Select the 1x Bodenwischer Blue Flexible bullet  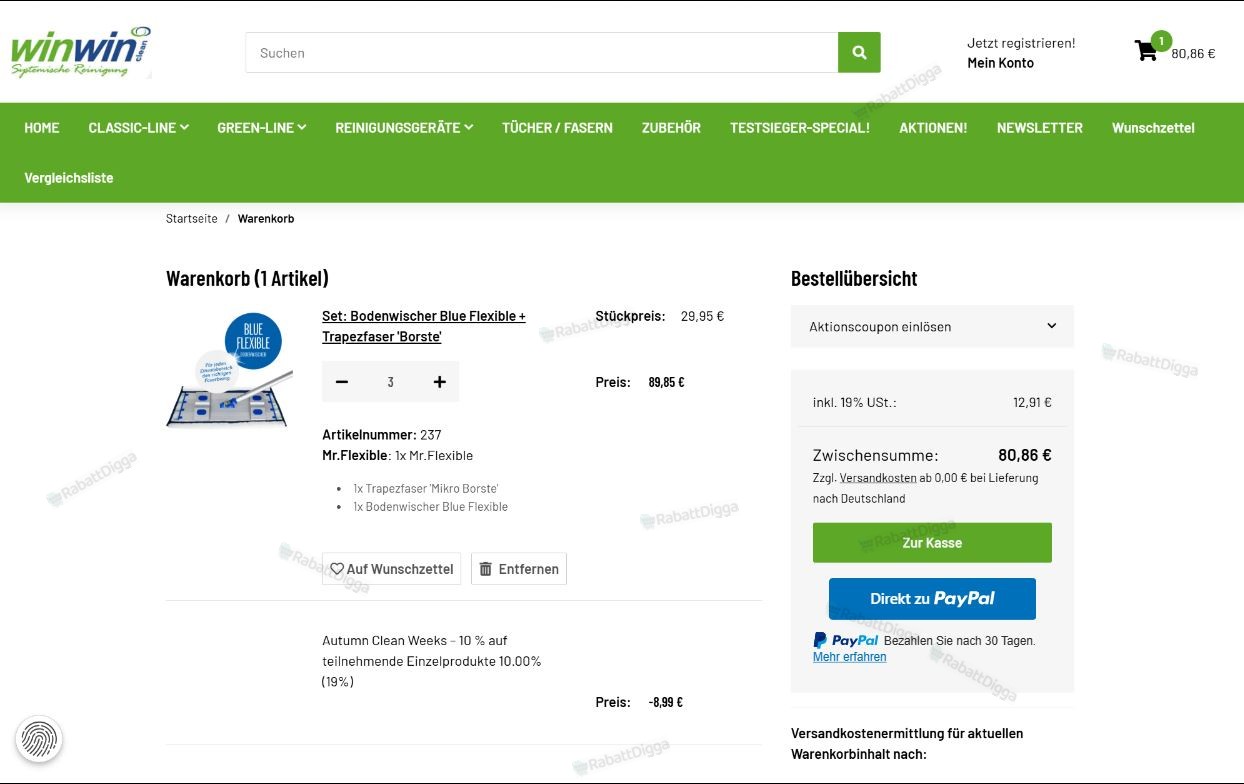tap(430, 507)
